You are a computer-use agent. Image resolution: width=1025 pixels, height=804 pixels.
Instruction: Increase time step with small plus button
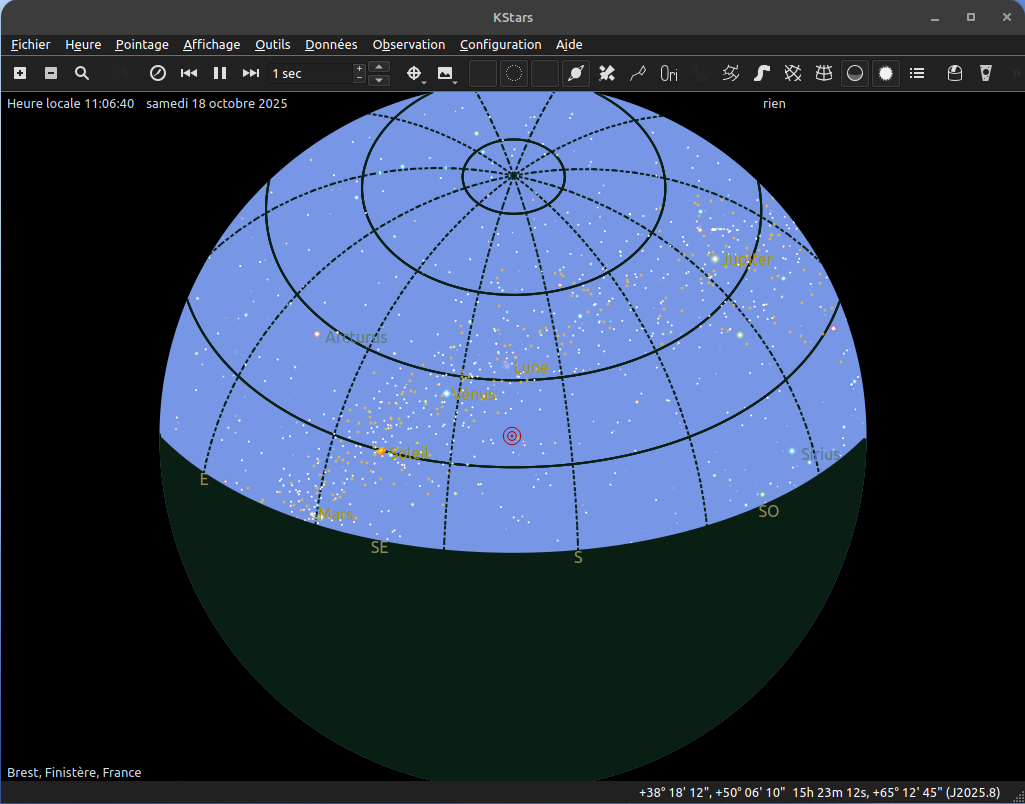click(360, 68)
